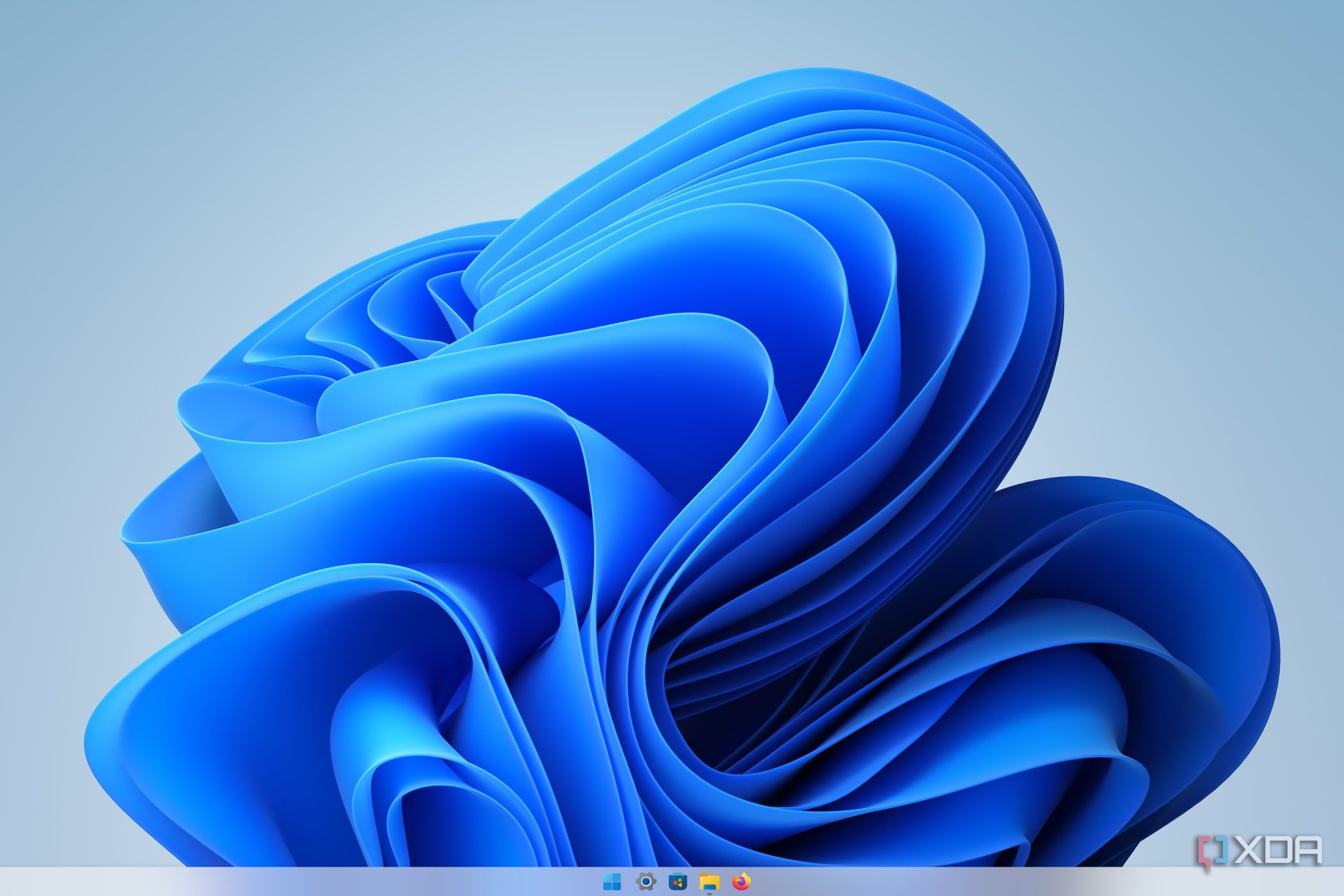This screenshot has width=1344, height=896.
Task: Open the Microsoft Store taskbar icon
Action: [678, 882]
